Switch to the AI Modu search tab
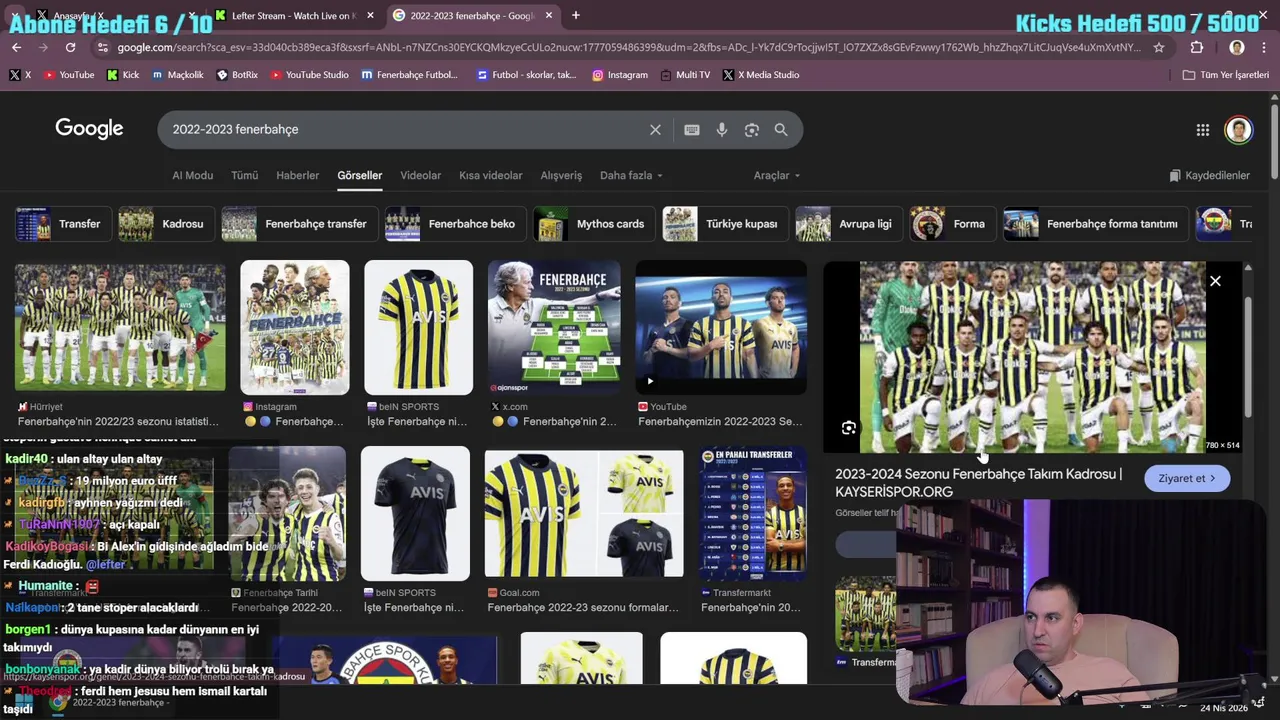Viewport: 1280px width, 720px height. click(192, 175)
